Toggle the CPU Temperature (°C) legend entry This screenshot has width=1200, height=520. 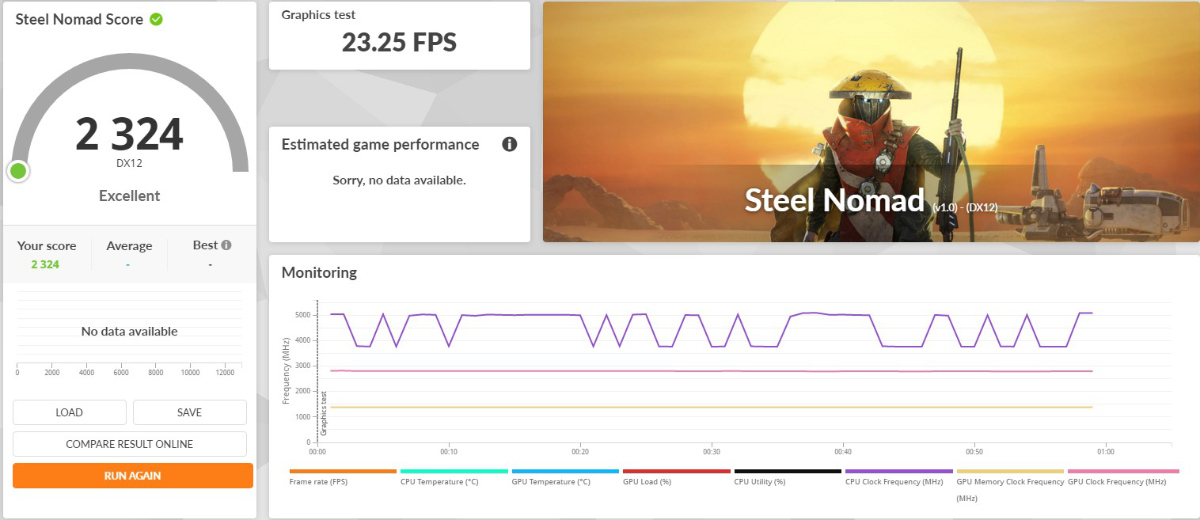tap(454, 476)
